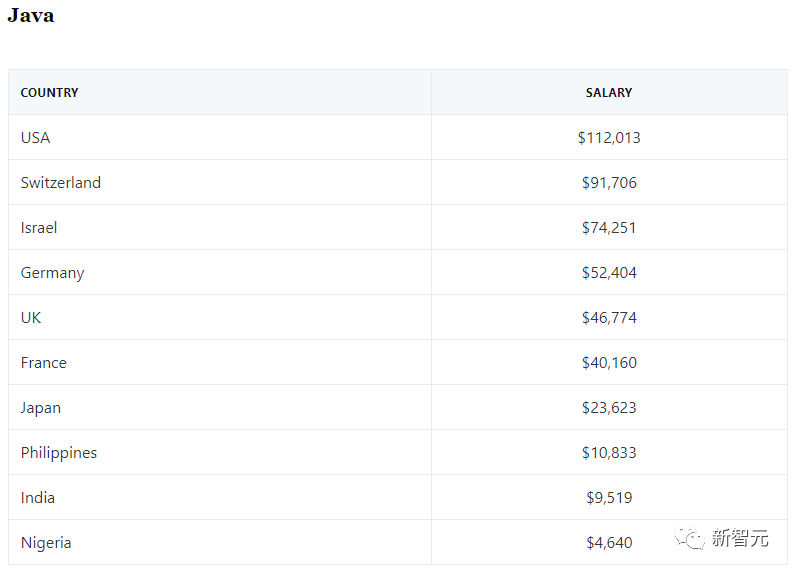Viewport: 794px width, 572px height.
Task: Select the $112,013 salary value
Action: tap(609, 138)
